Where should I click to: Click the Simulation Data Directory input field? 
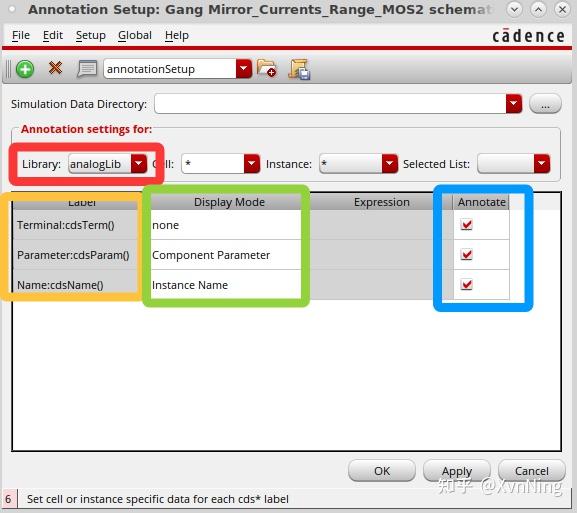(330, 104)
